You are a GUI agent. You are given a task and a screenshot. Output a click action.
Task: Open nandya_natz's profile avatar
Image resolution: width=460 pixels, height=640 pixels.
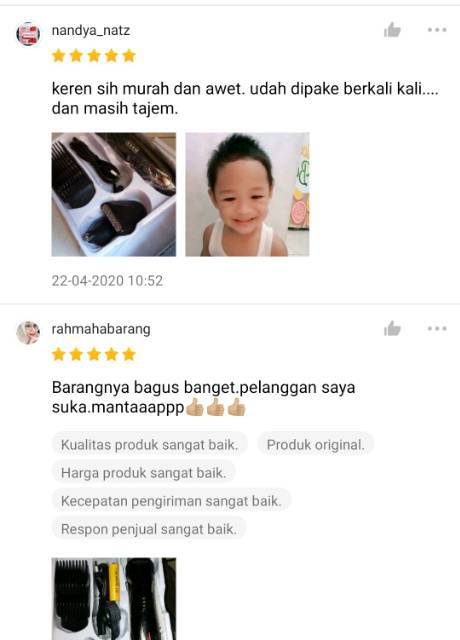[28, 34]
